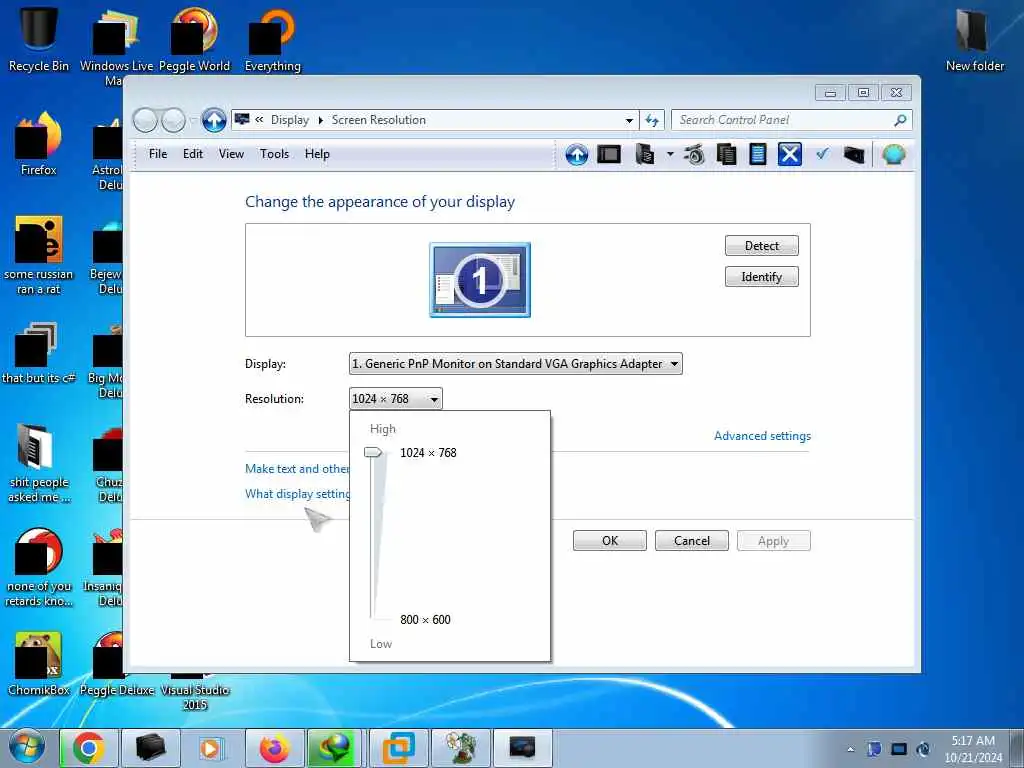This screenshot has height=768, width=1024.
Task: Click the Apply button
Action: 773,541
